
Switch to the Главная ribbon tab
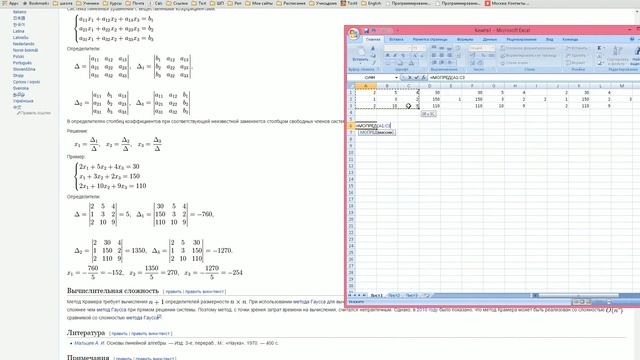(373, 40)
